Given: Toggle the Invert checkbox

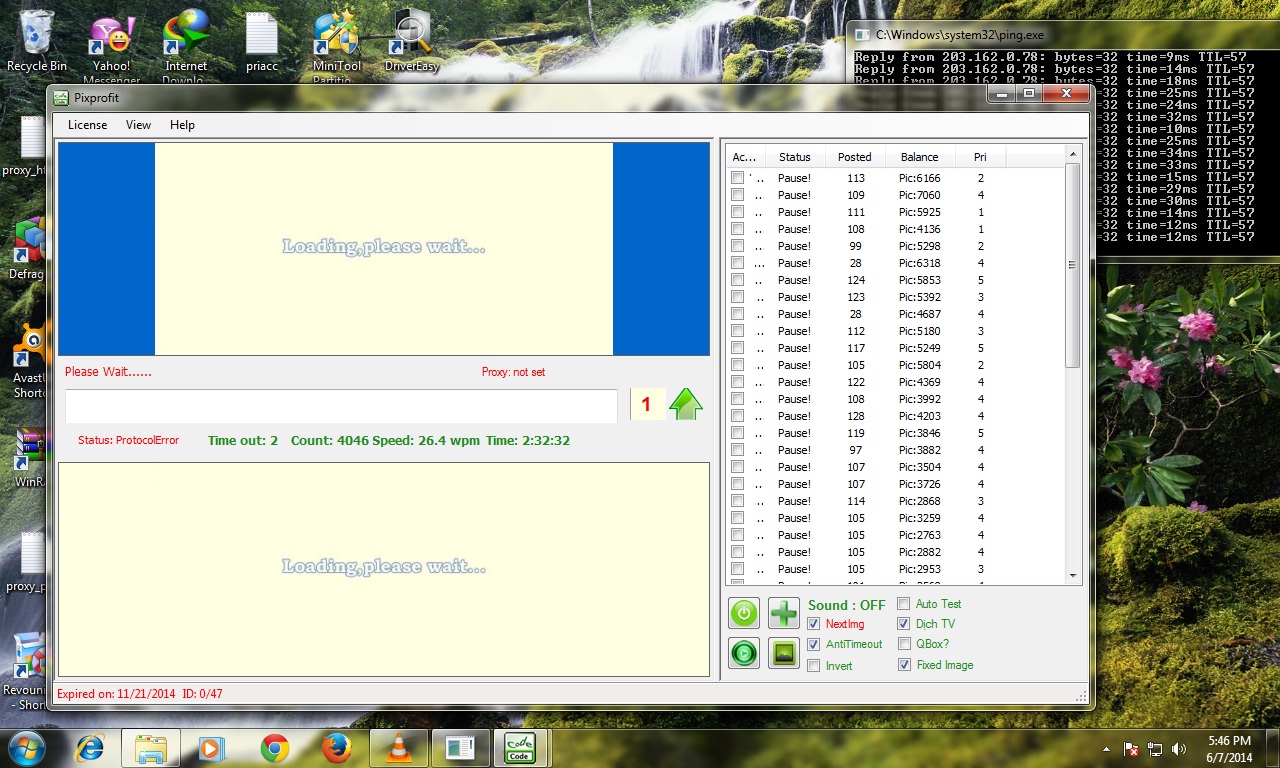Looking at the screenshot, I should tap(814, 666).
